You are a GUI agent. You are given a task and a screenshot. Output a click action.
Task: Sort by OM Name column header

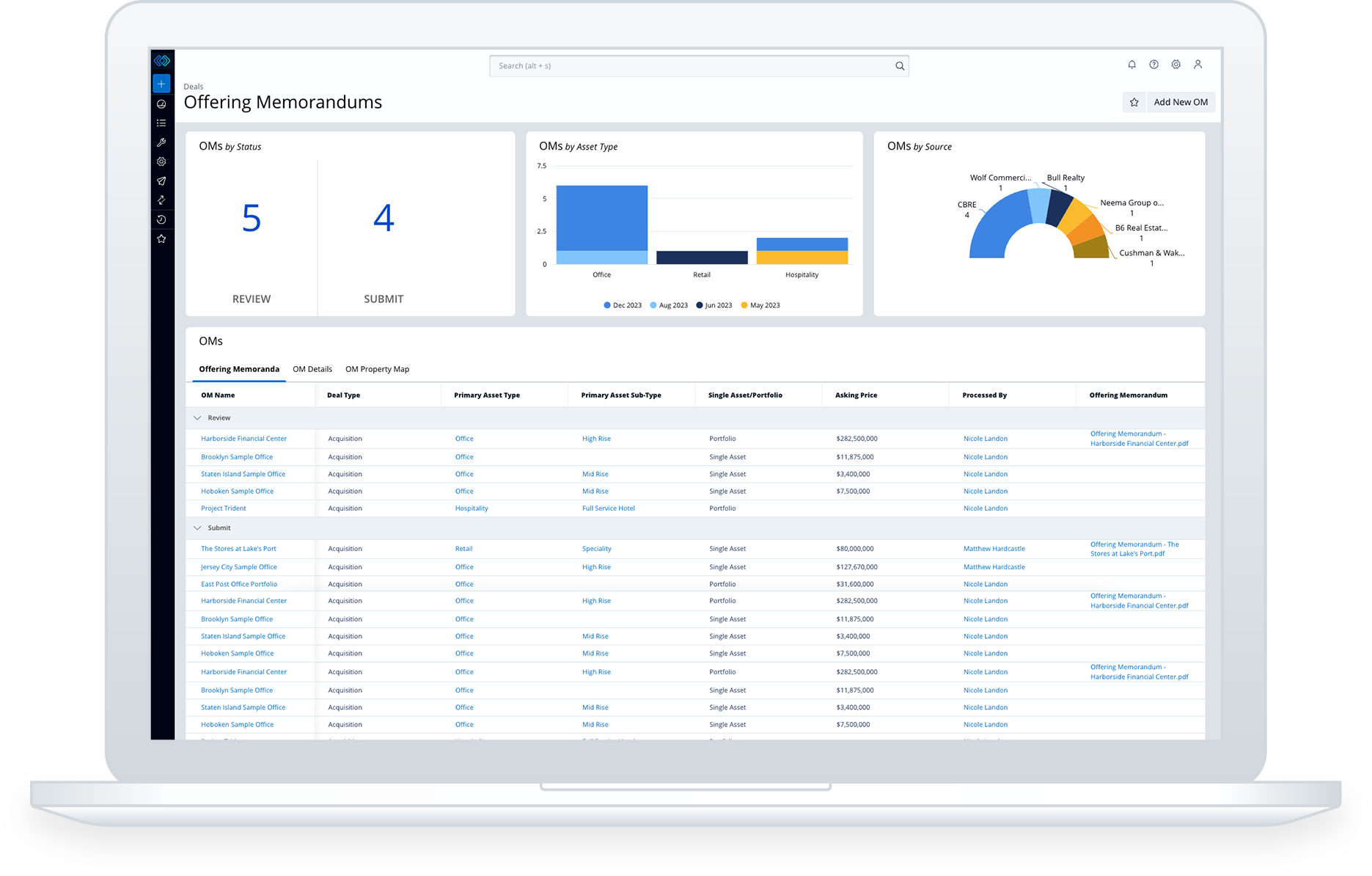click(x=218, y=395)
